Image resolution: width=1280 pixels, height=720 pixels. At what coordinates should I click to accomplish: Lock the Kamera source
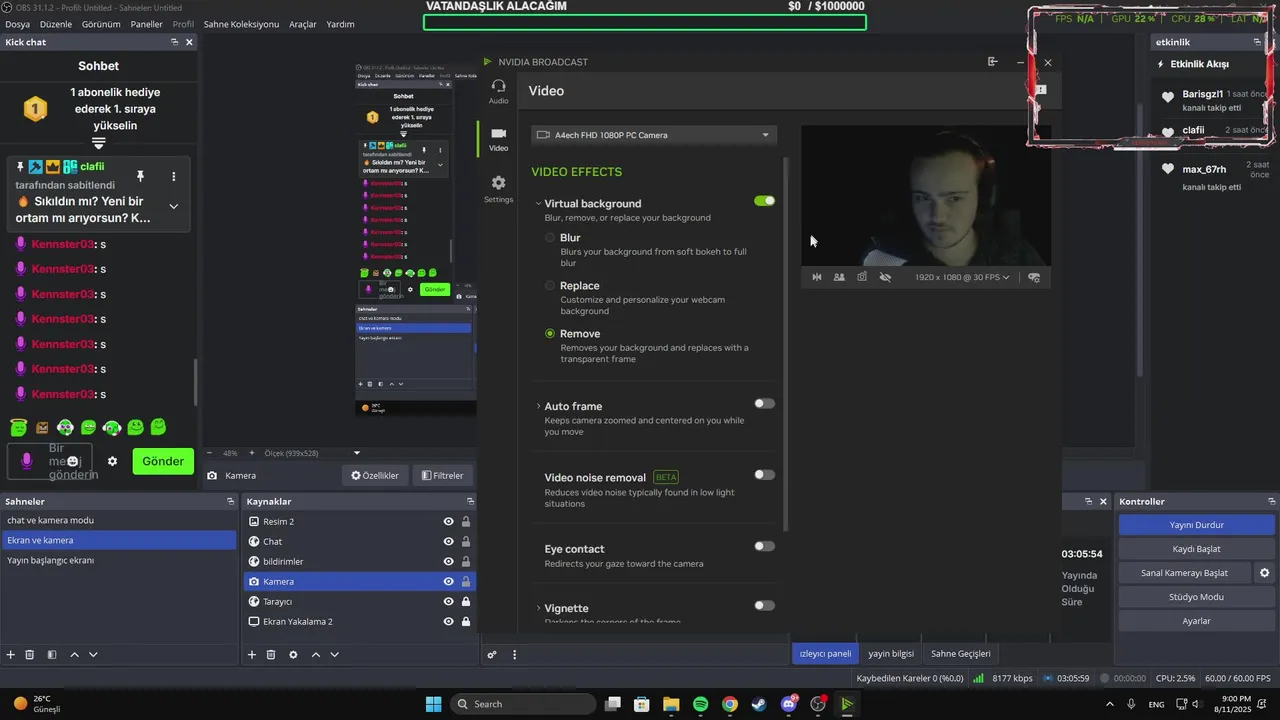[466, 581]
